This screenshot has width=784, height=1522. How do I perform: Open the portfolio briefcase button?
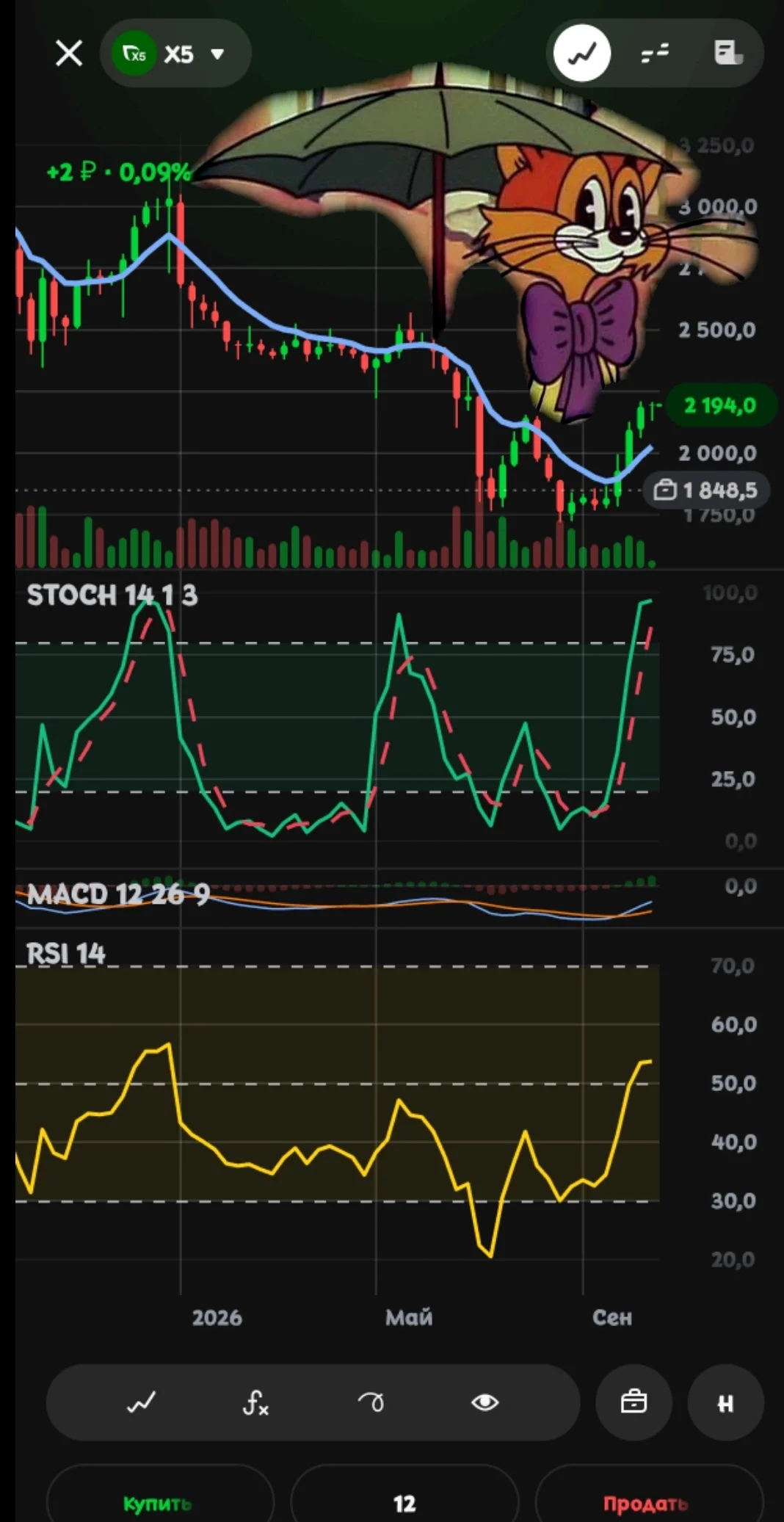point(634,1403)
